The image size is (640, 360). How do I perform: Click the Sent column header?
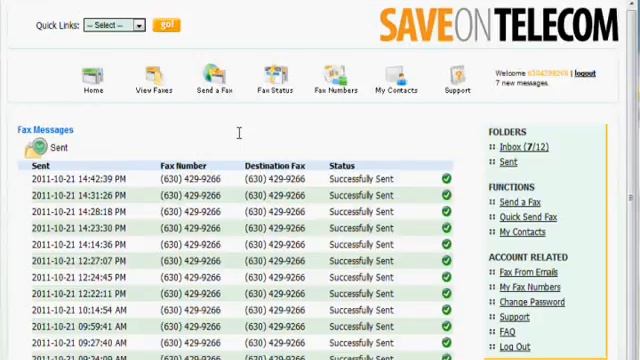tap(41, 166)
